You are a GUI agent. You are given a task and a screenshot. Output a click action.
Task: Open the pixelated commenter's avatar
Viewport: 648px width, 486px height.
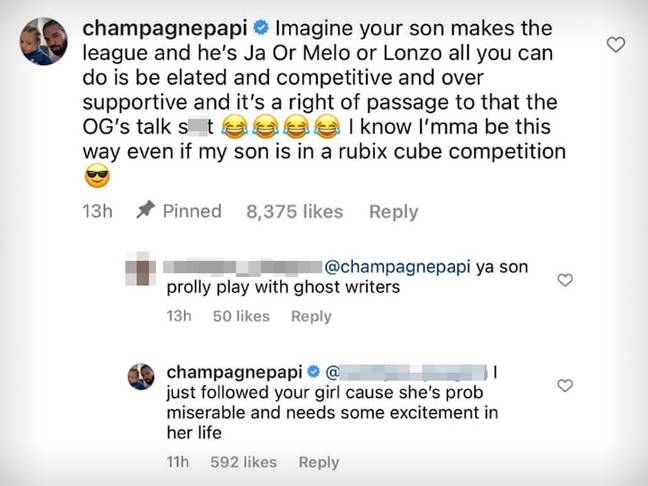[141, 269]
